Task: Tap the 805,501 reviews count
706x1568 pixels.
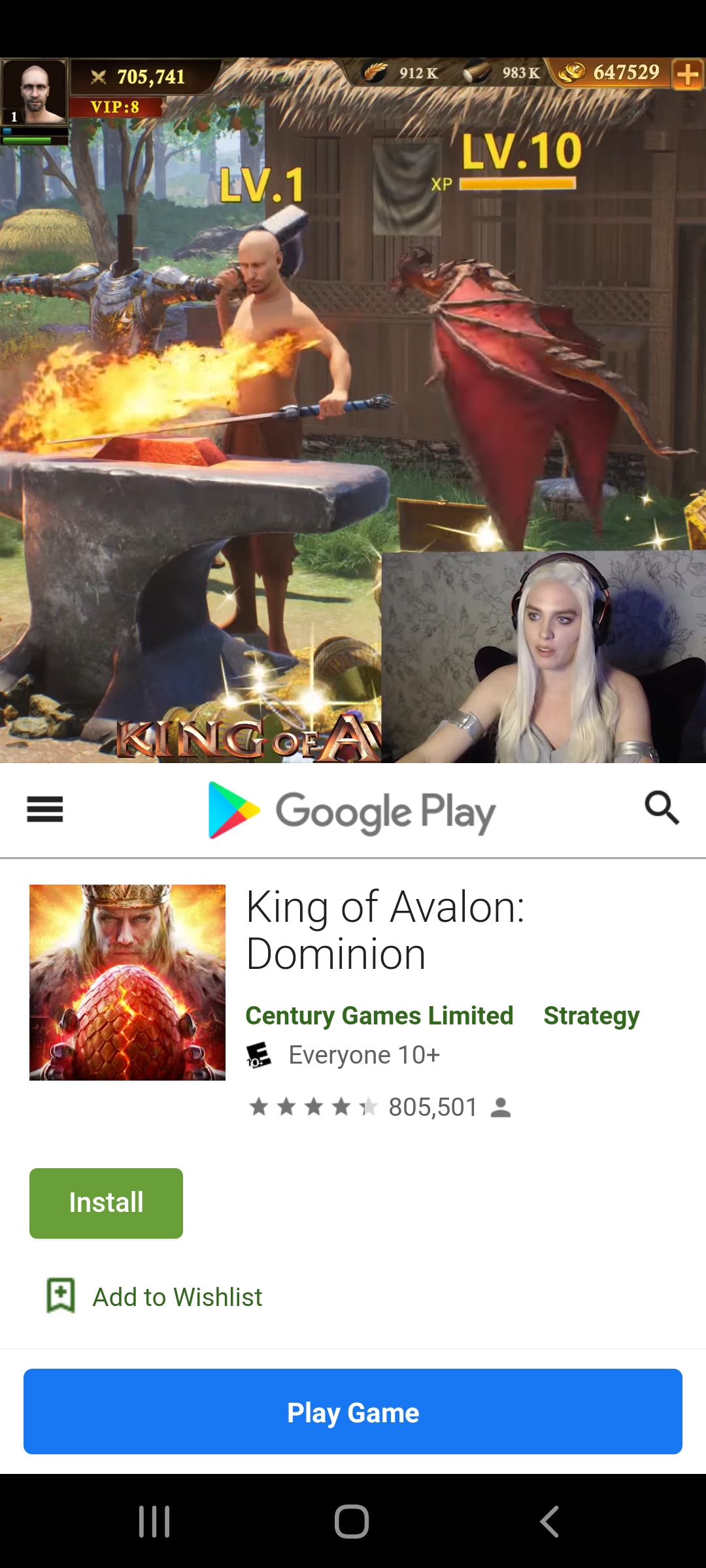Action: point(433,1107)
